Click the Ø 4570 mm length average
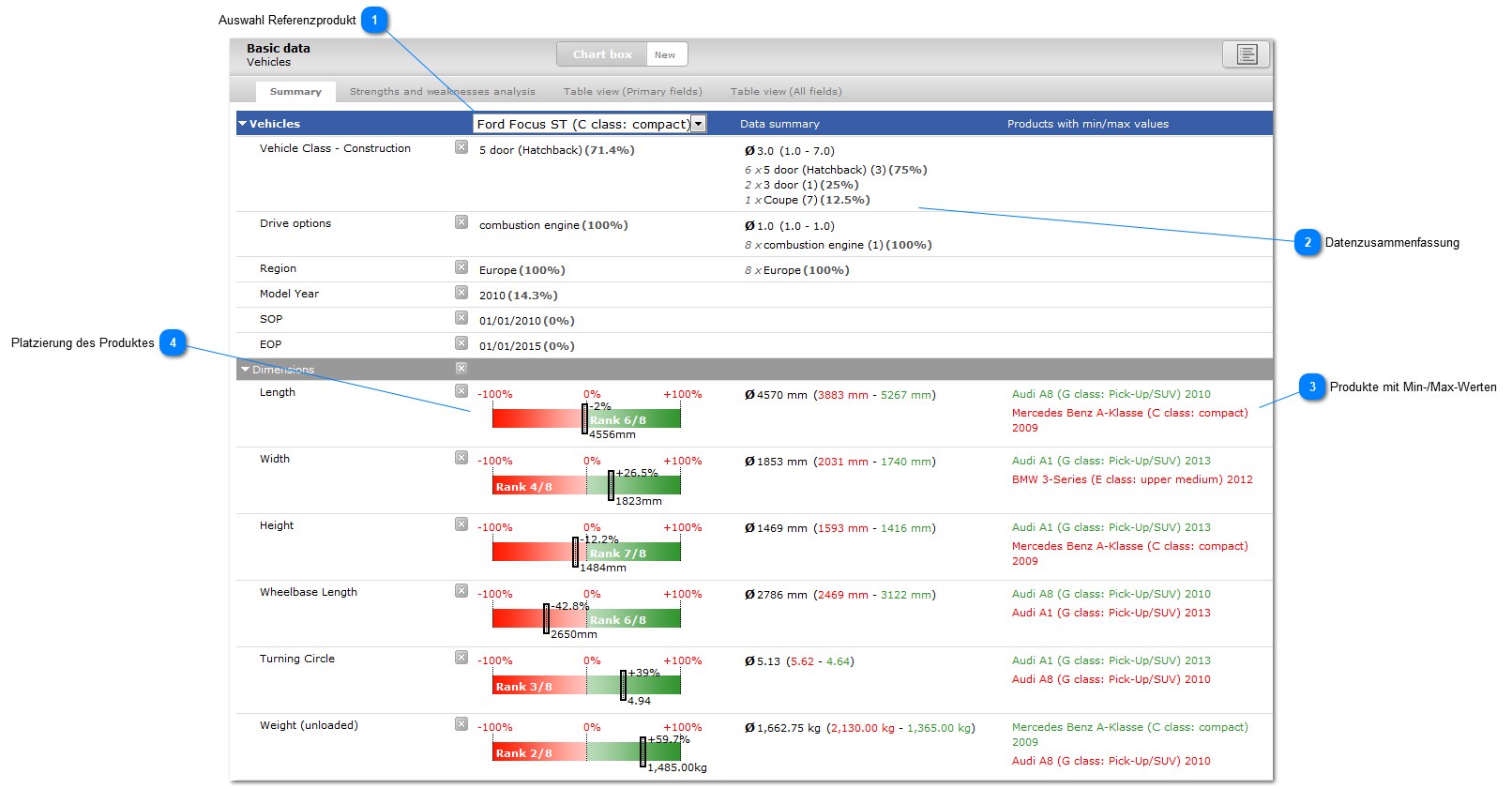Image resolution: width=1512 pixels, height=789 pixels. [776, 395]
